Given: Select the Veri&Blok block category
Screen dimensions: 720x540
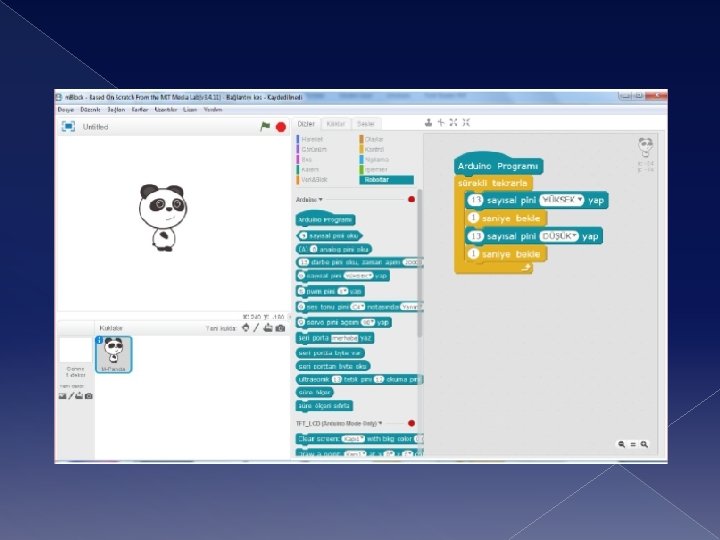Looking at the screenshot, I should click(312, 180).
